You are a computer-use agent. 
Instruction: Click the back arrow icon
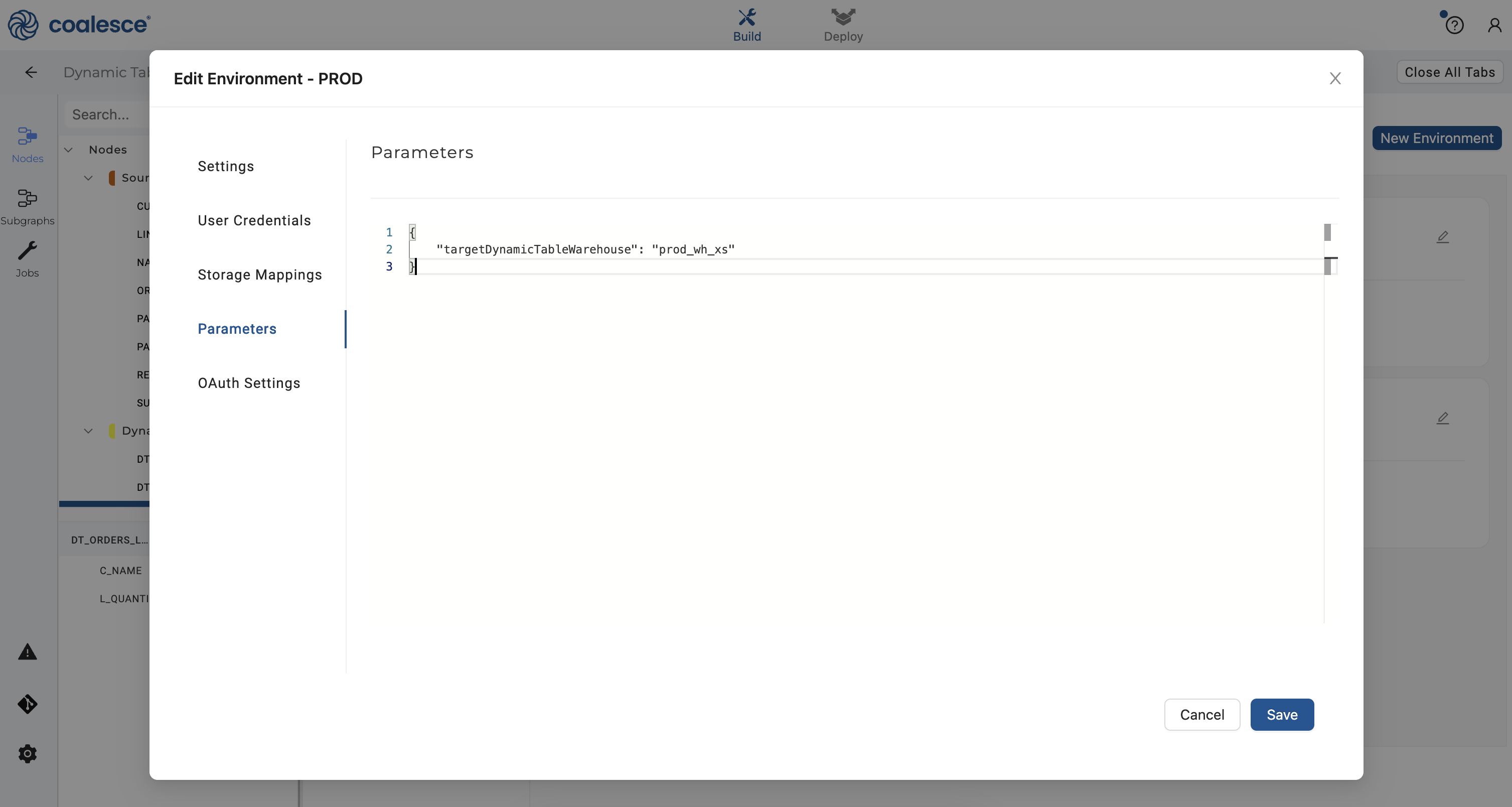click(31, 72)
